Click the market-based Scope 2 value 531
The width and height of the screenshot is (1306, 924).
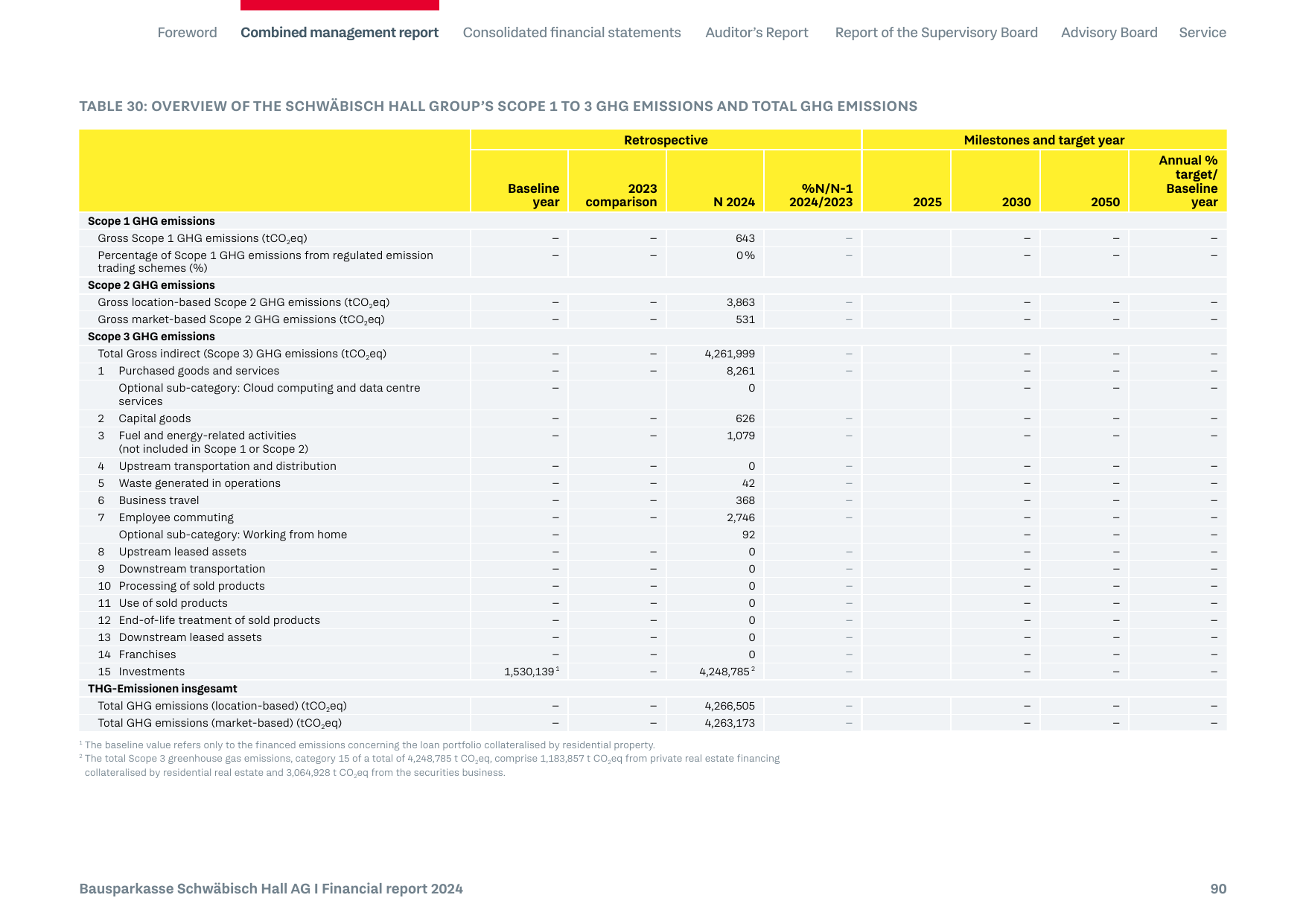[x=745, y=319]
